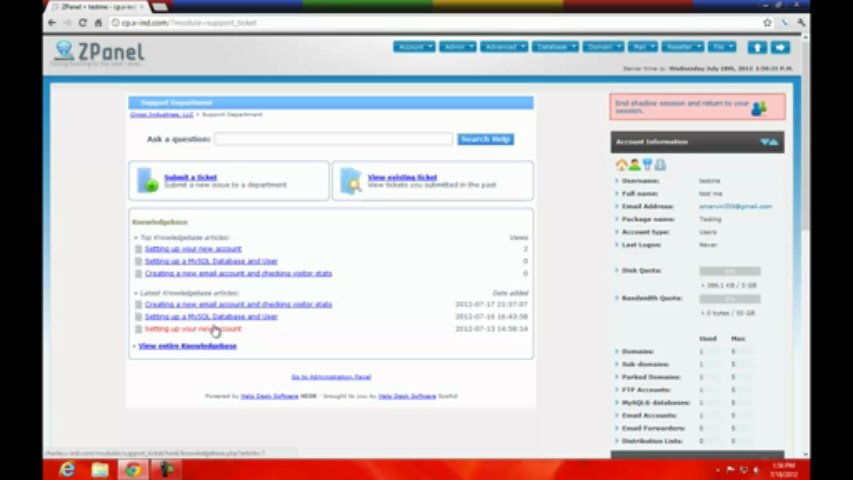Open the Advanced menu in the navigation bar
This screenshot has height=480, width=853.
click(504, 47)
